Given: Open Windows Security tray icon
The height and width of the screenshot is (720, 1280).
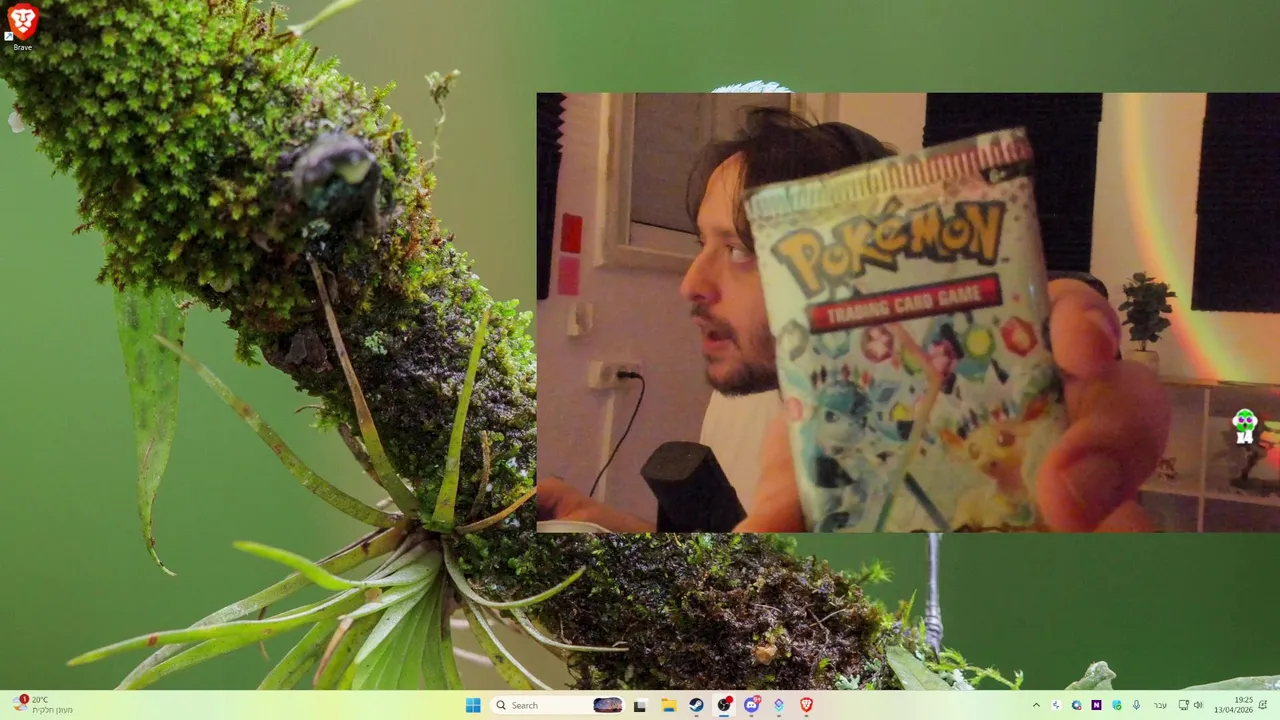Looking at the screenshot, I should pyautogui.click(x=1117, y=705).
